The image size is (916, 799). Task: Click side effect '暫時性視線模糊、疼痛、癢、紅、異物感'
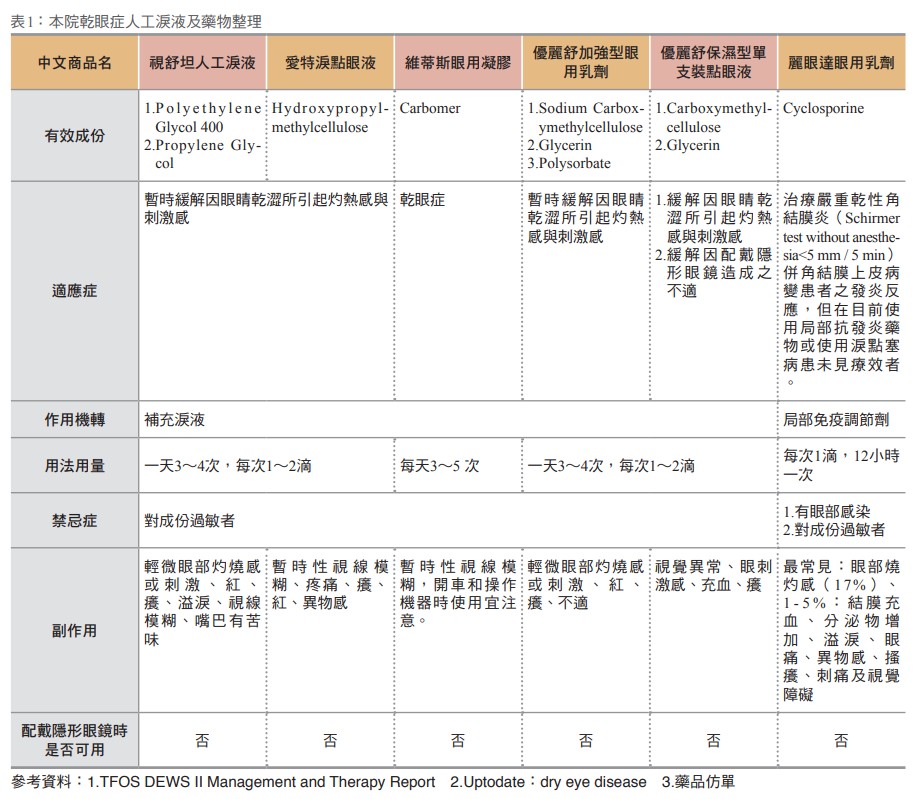tap(330, 584)
